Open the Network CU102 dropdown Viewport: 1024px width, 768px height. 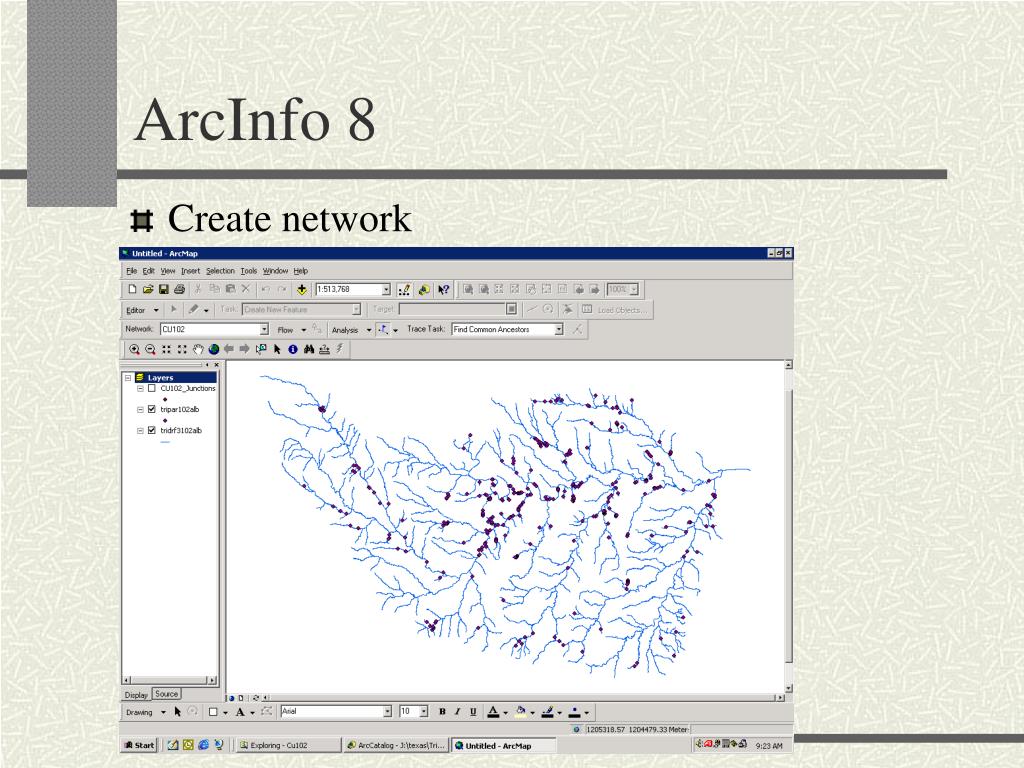[264, 329]
